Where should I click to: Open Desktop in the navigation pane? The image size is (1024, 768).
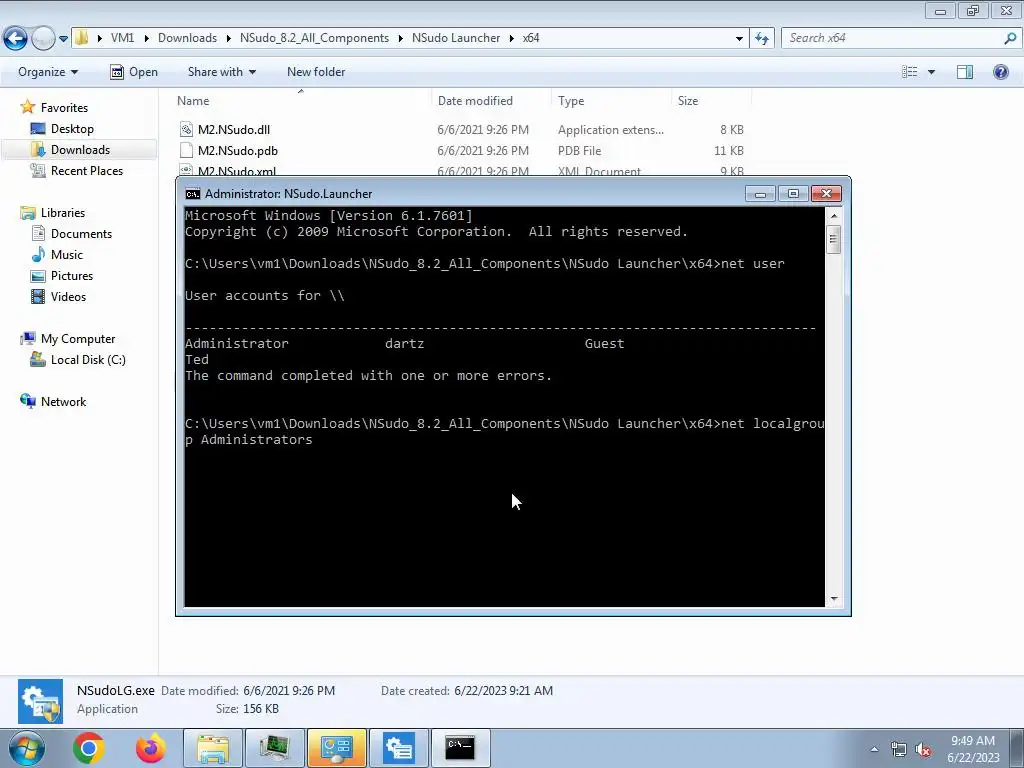(72, 129)
